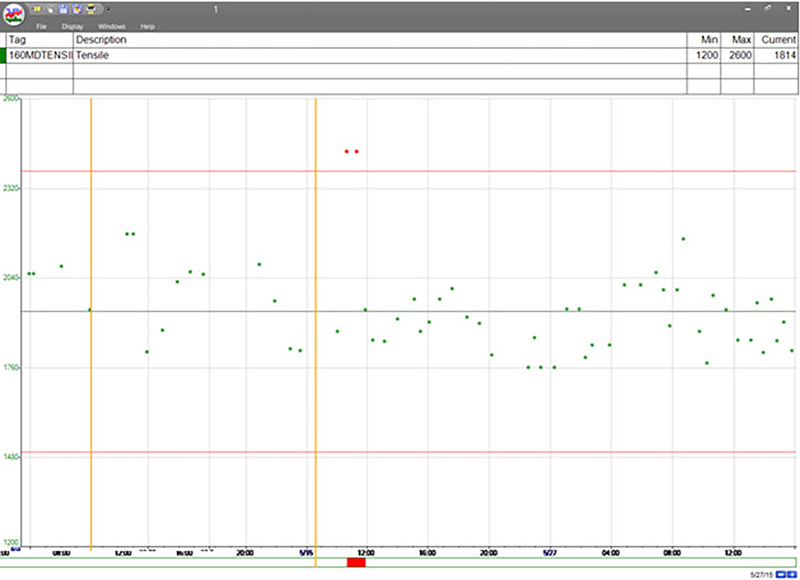Open the trend application logo menu
Viewport: 800px width, 580px height.
14,14
